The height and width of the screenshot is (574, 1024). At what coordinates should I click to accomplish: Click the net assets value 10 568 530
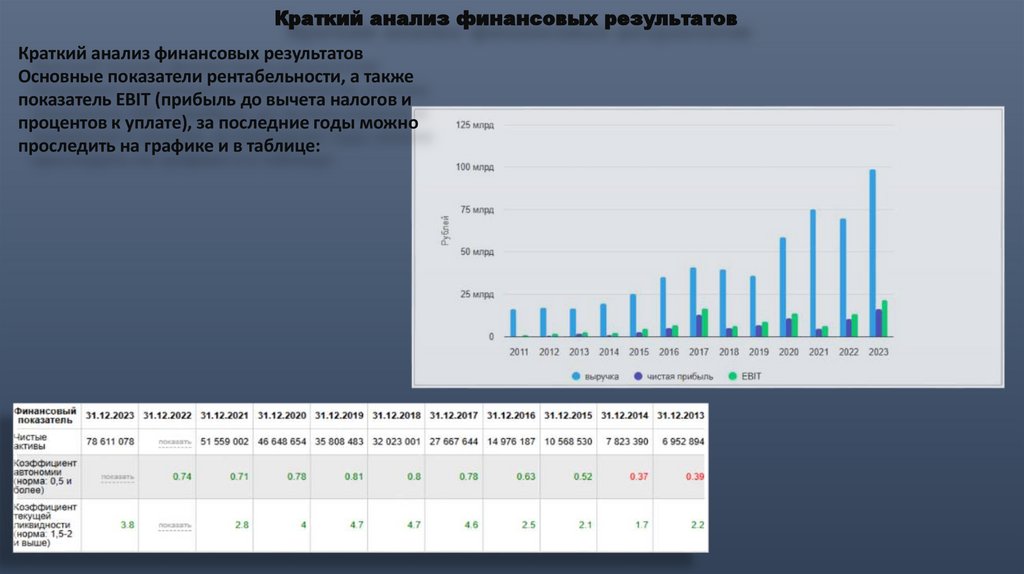click(x=568, y=442)
